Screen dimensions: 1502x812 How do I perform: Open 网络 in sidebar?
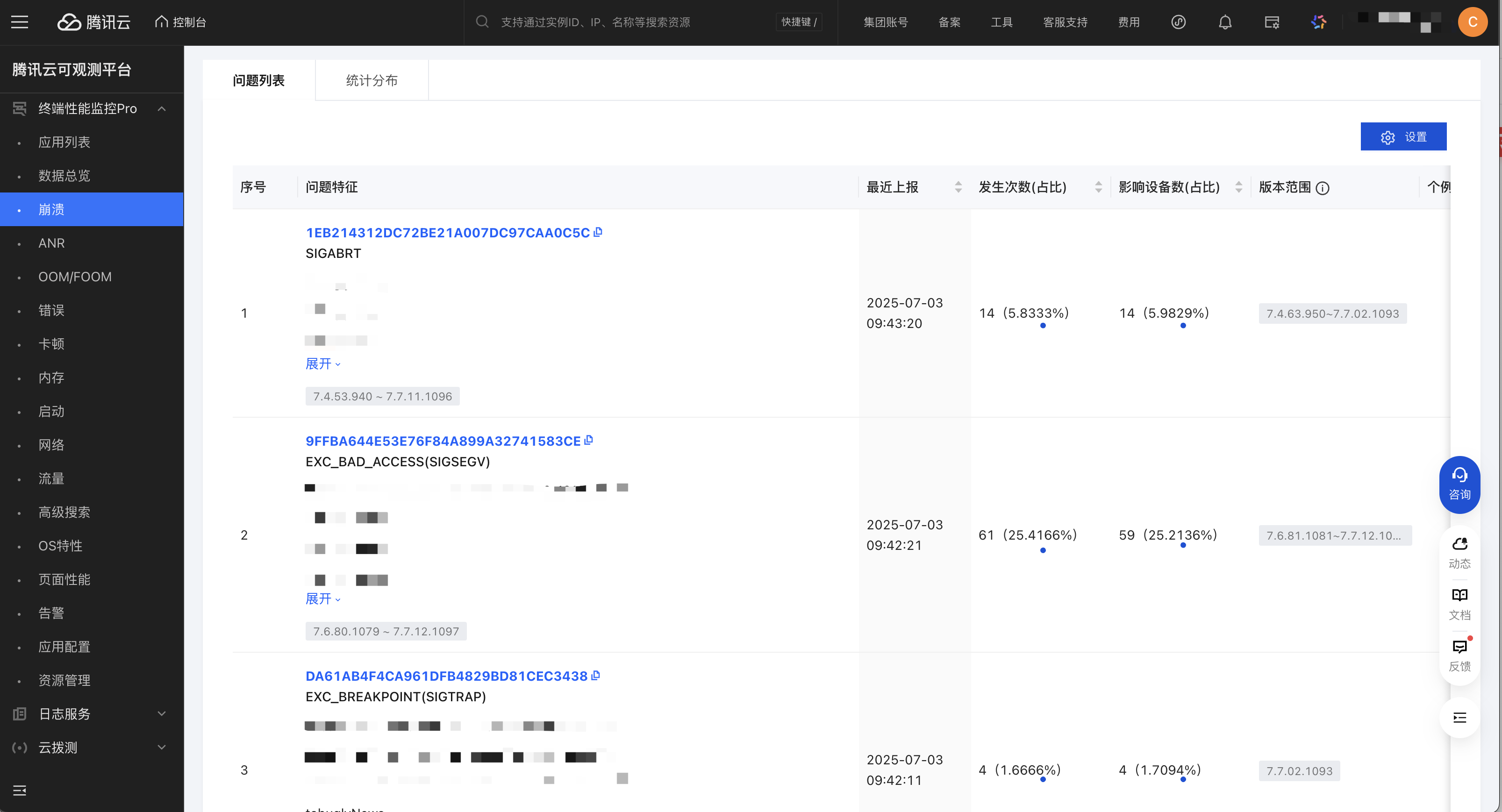point(51,445)
